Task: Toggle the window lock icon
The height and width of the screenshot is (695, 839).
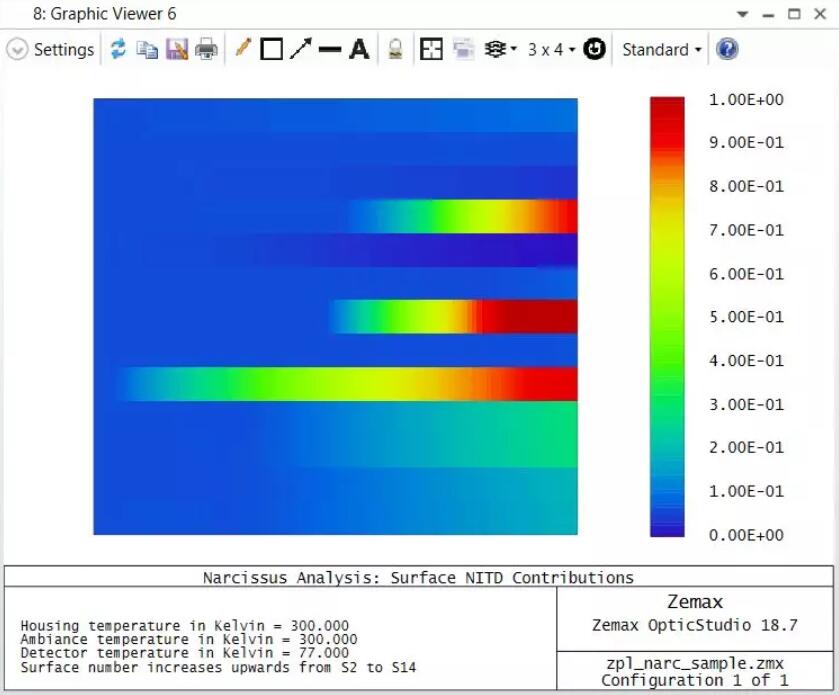Action: pyautogui.click(x=395, y=49)
